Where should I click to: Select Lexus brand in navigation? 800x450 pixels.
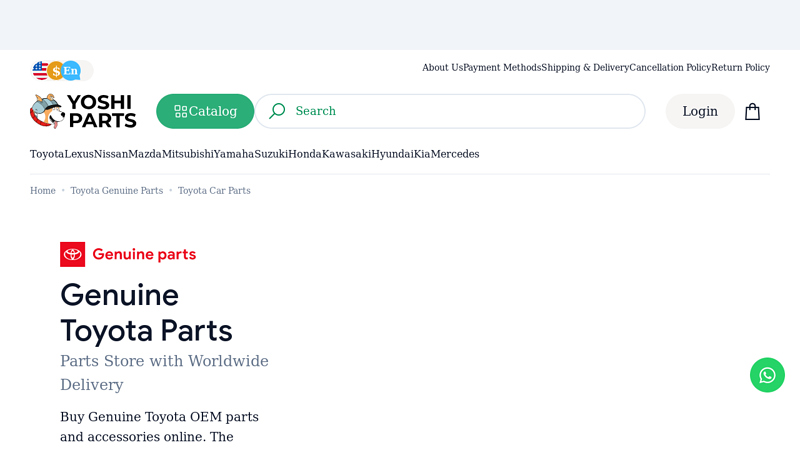point(79,154)
